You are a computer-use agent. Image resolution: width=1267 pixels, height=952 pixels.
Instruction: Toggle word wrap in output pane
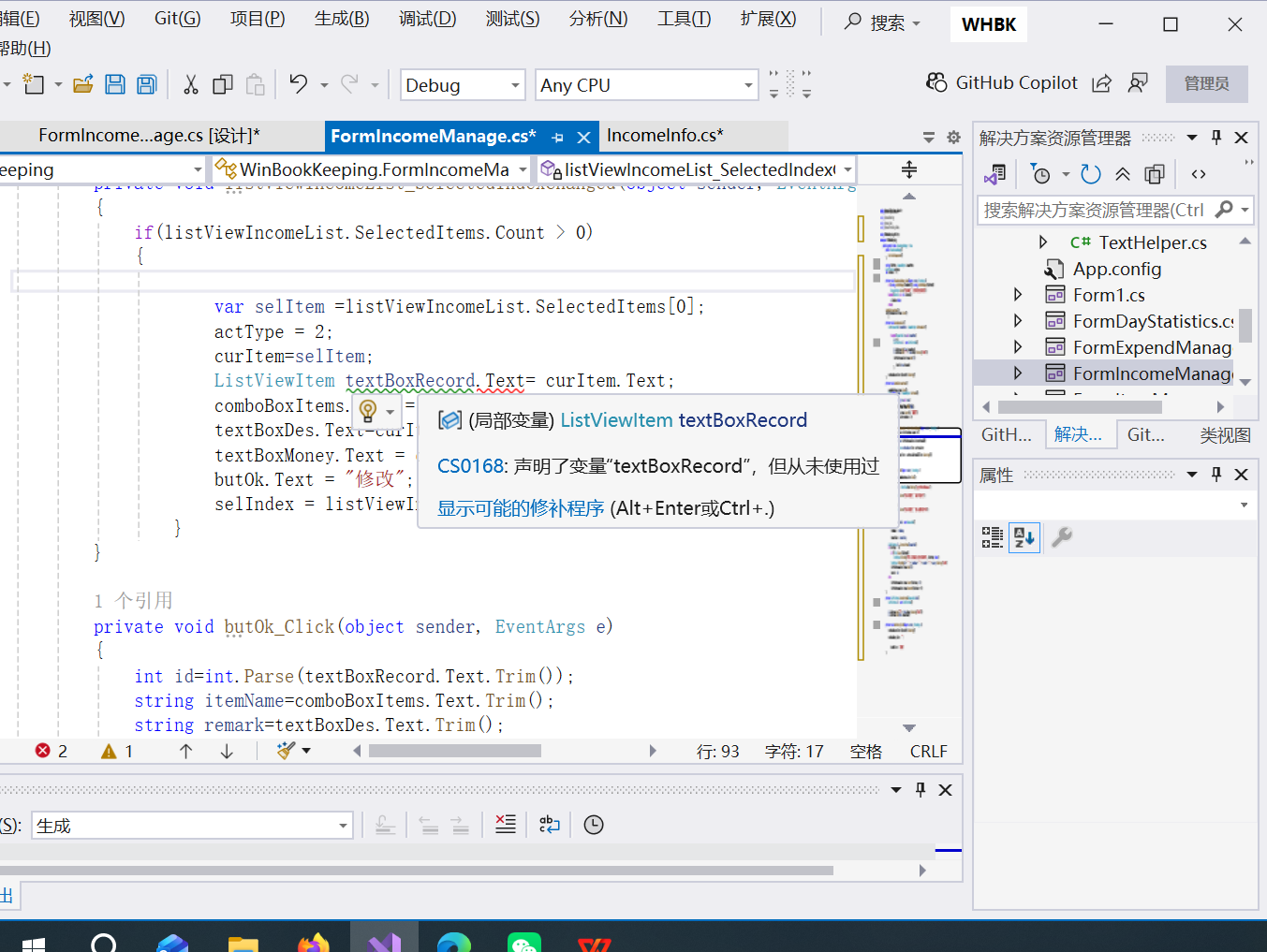coord(550,825)
